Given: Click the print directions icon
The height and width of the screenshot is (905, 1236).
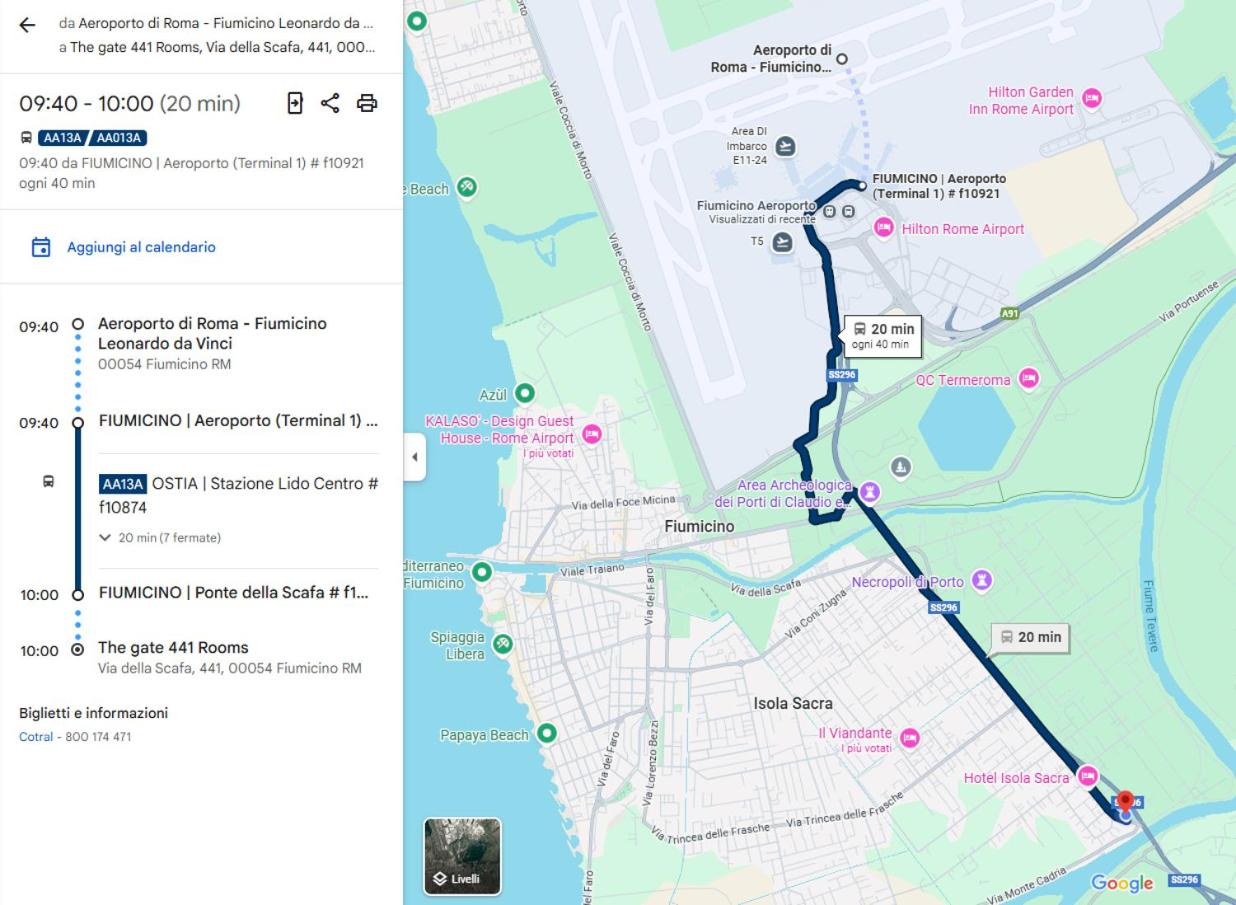Looking at the screenshot, I should 367,103.
